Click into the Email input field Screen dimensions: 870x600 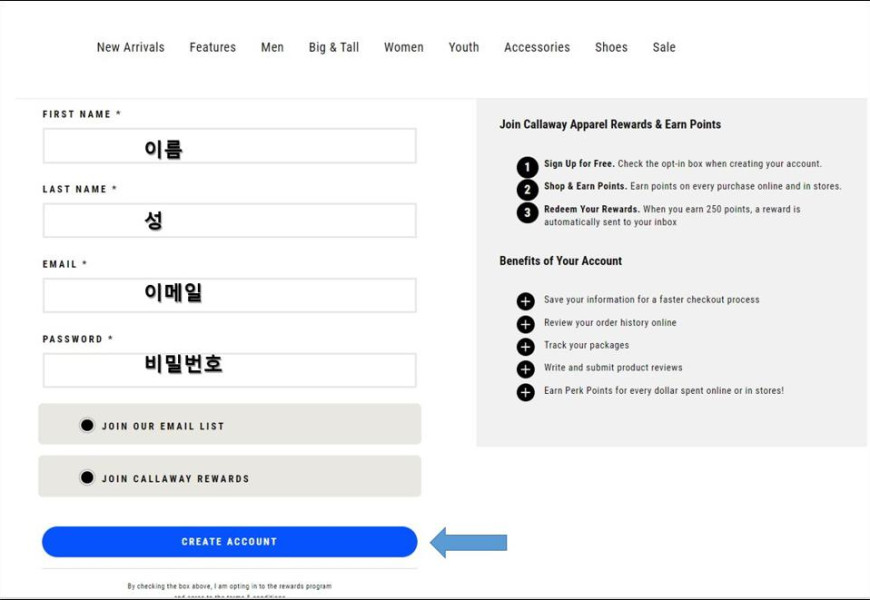click(x=230, y=295)
